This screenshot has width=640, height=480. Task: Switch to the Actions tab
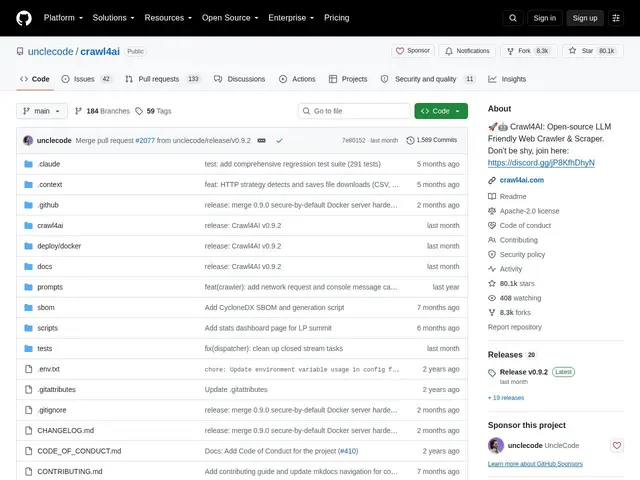tap(297, 79)
